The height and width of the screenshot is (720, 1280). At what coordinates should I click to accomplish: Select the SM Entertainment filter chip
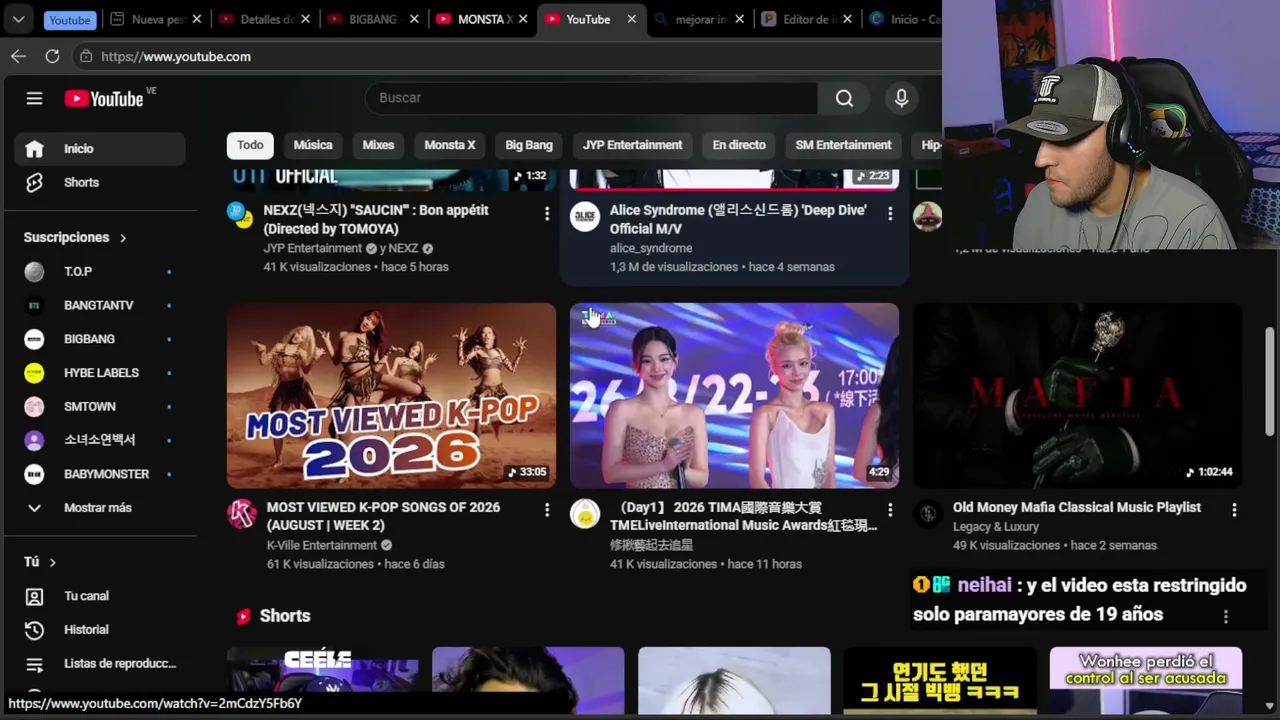click(843, 145)
